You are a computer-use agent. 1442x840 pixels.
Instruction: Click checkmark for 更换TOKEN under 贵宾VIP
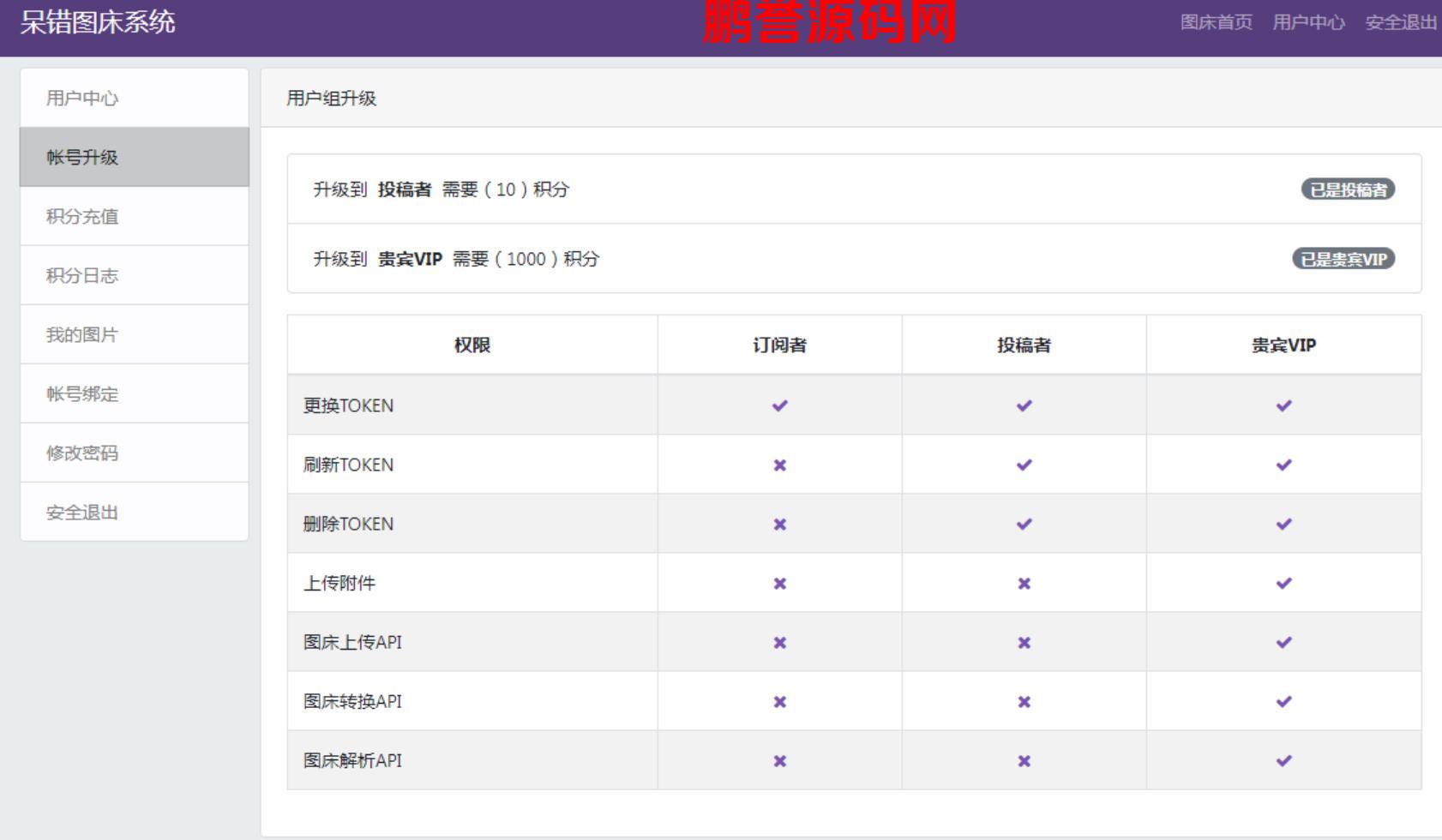(x=1283, y=405)
